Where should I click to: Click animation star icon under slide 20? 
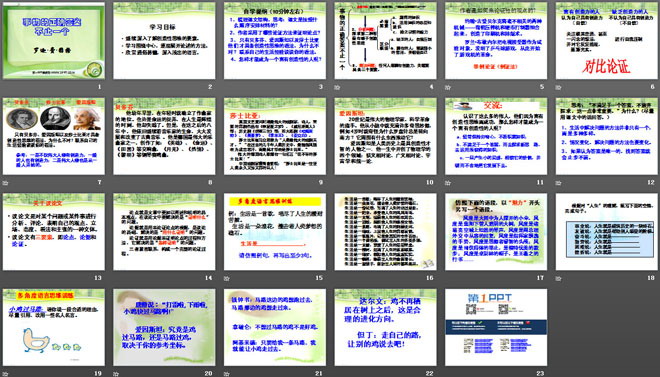point(117,374)
